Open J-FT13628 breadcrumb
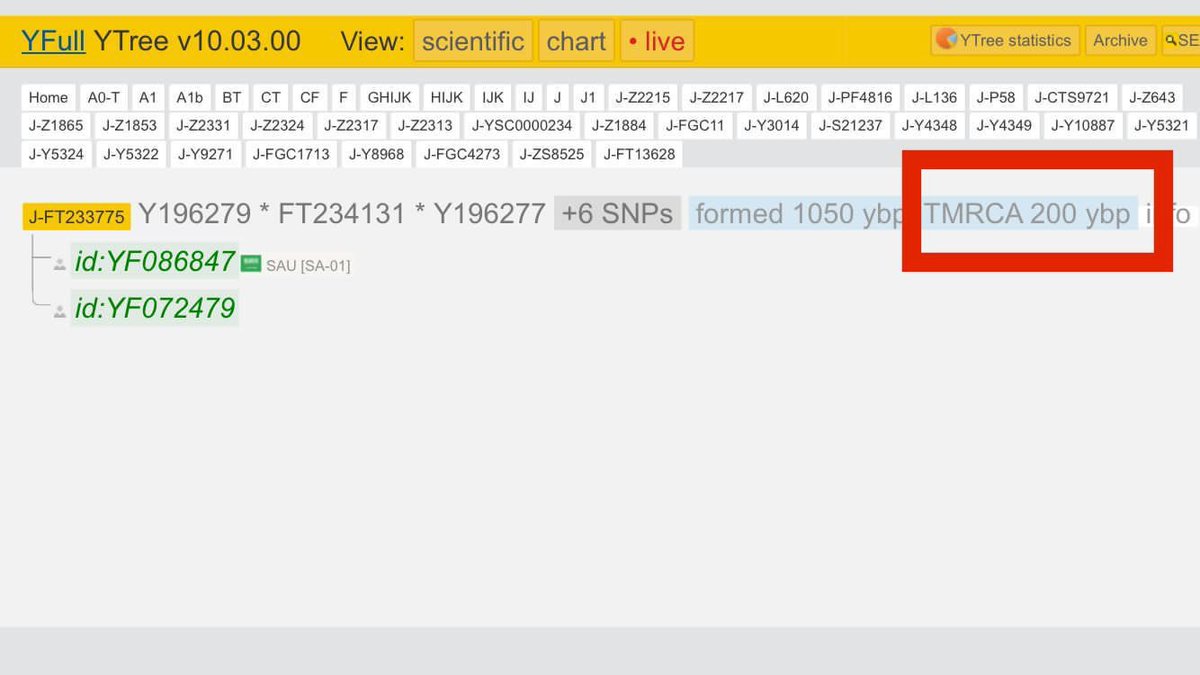Viewport: 1200px width, 675px height. (639, 154)
